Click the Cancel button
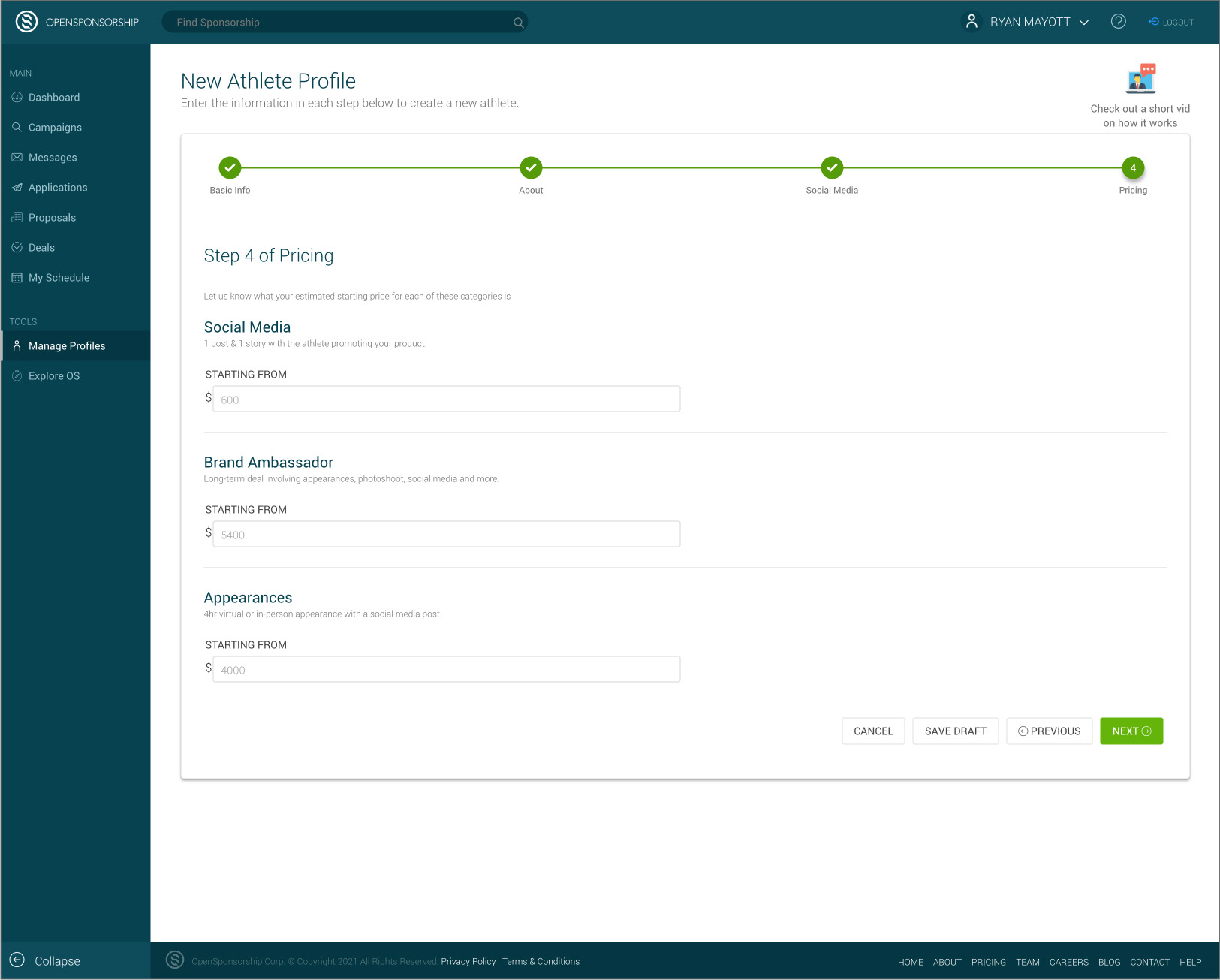Image resolution: width=1220 pixels, height=980 pixels. [x=873, y=731]
